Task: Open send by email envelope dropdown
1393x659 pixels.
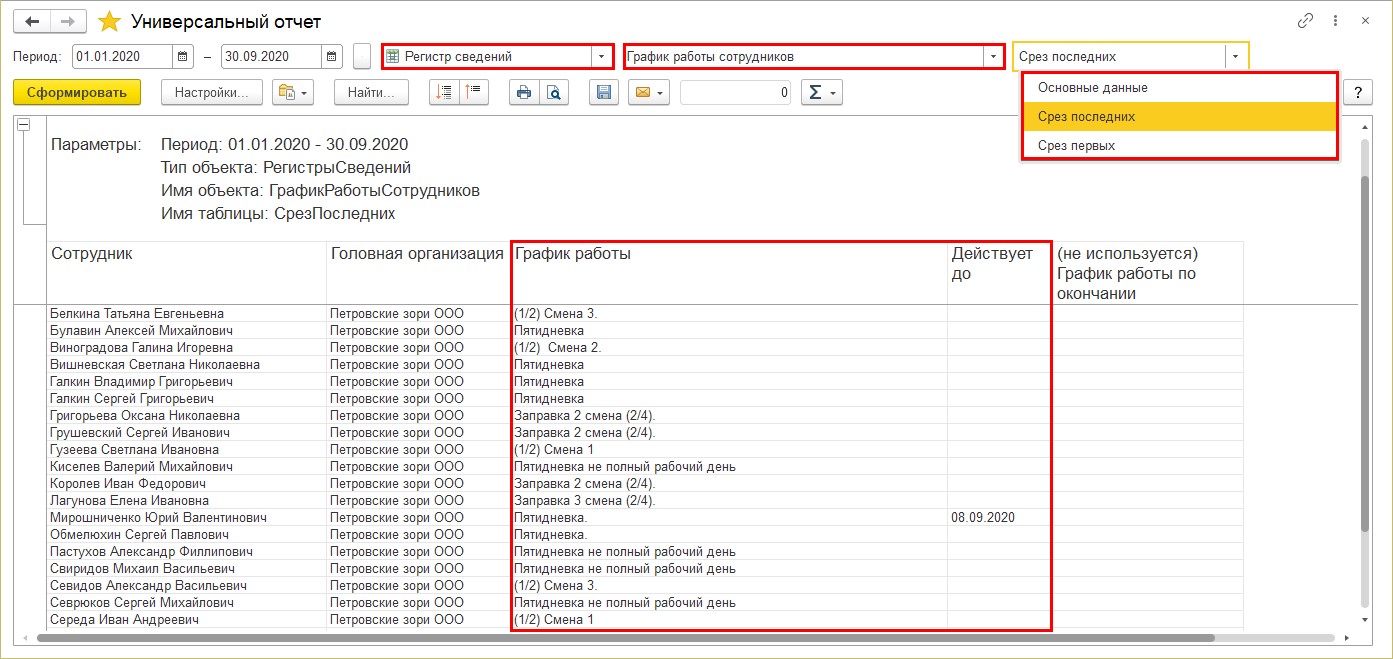Action: pyautogui.click(x=648, y=93)
